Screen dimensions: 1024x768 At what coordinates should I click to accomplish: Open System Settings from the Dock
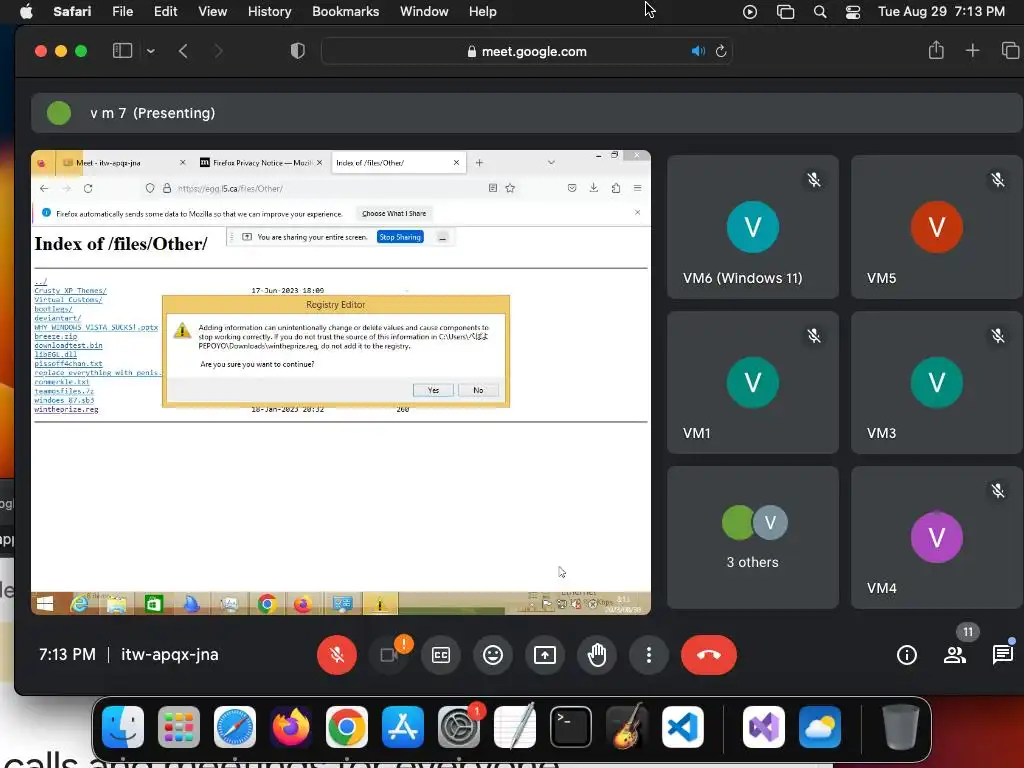point(458,727)
